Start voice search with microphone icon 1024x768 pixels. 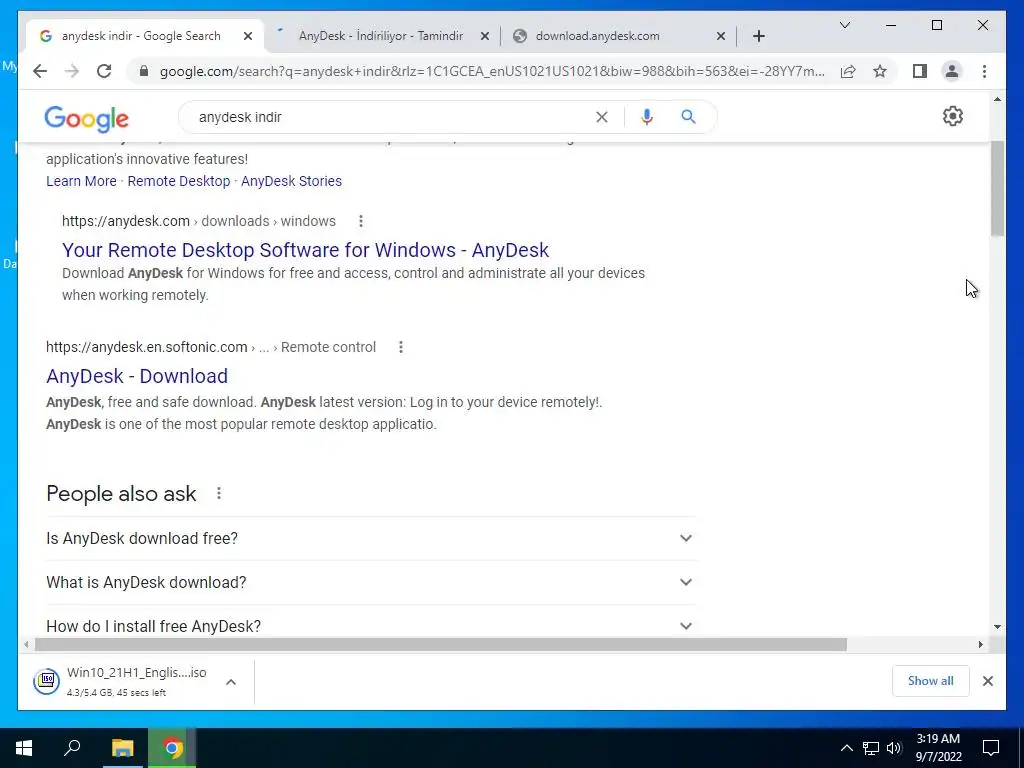[x=647, y=117]
